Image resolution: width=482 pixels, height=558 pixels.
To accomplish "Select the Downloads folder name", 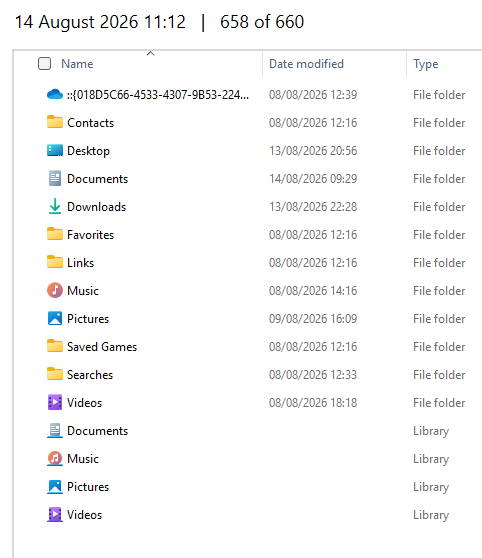I will [96, 207].
